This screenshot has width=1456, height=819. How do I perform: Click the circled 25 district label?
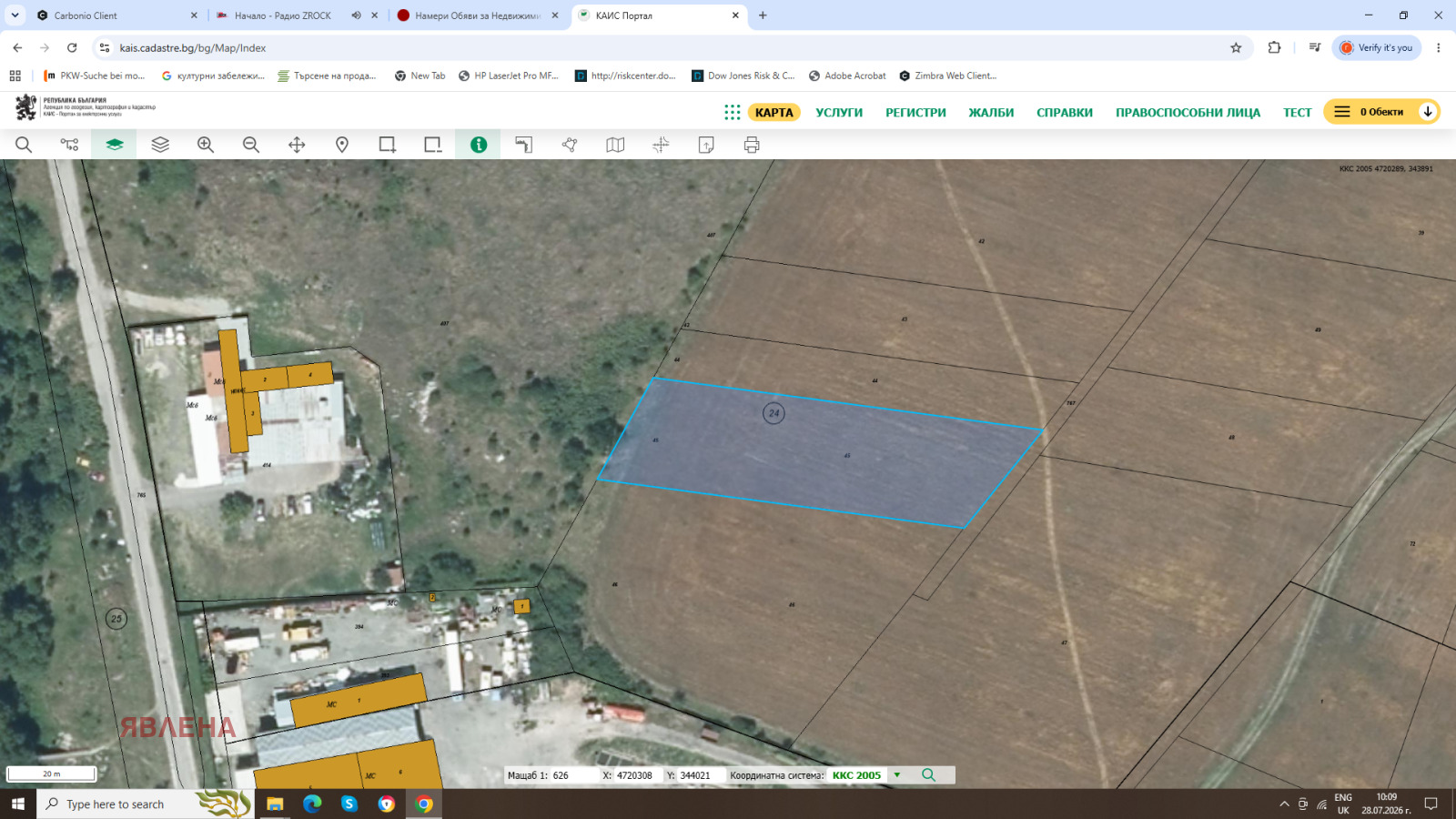tap(116, 619)
